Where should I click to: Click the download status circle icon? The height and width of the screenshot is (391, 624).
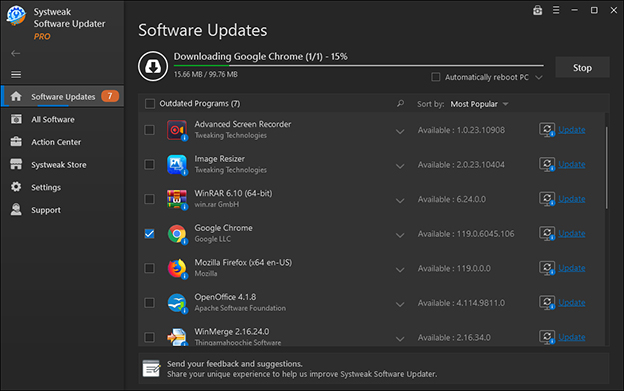point(153,66)
